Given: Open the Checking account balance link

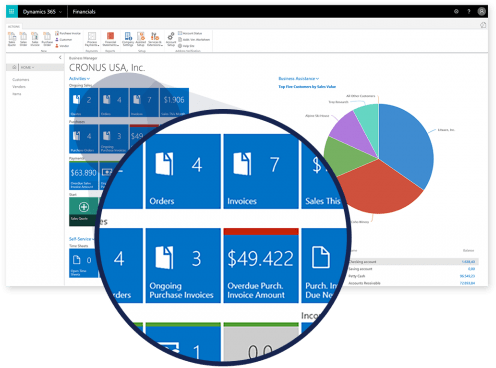Looking at the screenshot, I should pyautogui.click(x=468, y=262).
